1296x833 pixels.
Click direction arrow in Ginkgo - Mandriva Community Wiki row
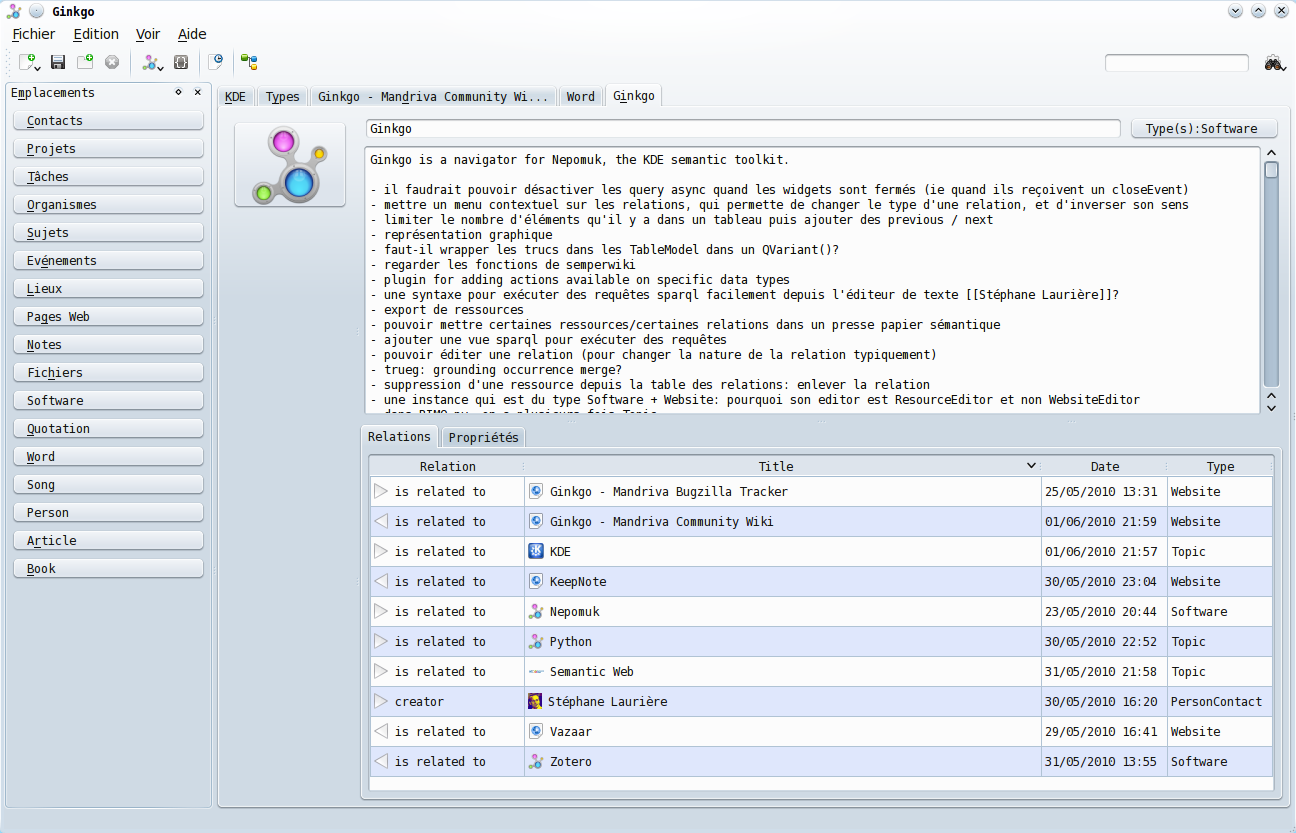coord(381,521)
